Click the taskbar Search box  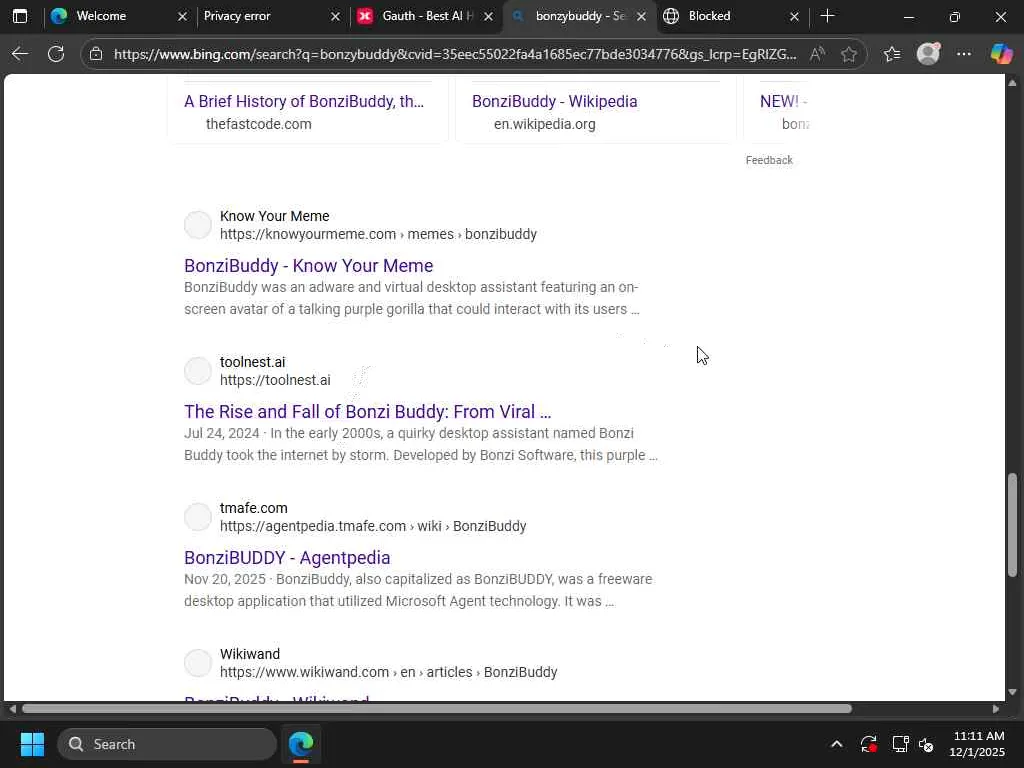(167, 744)
